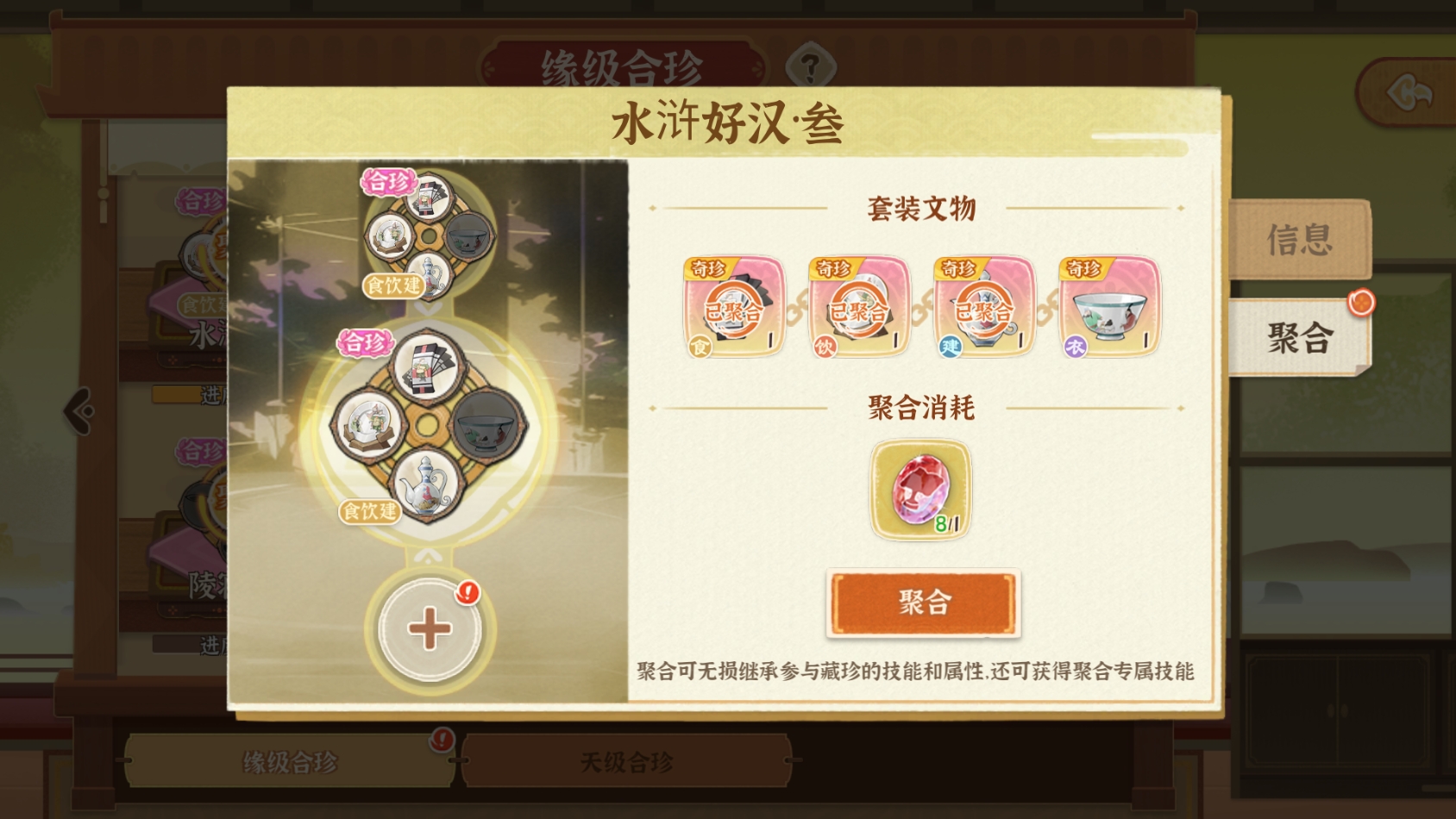The width and height of the screenshot is (1456, 819).
Task: Select the 食 artifact card in 套装文物
Action: [734, 307]
